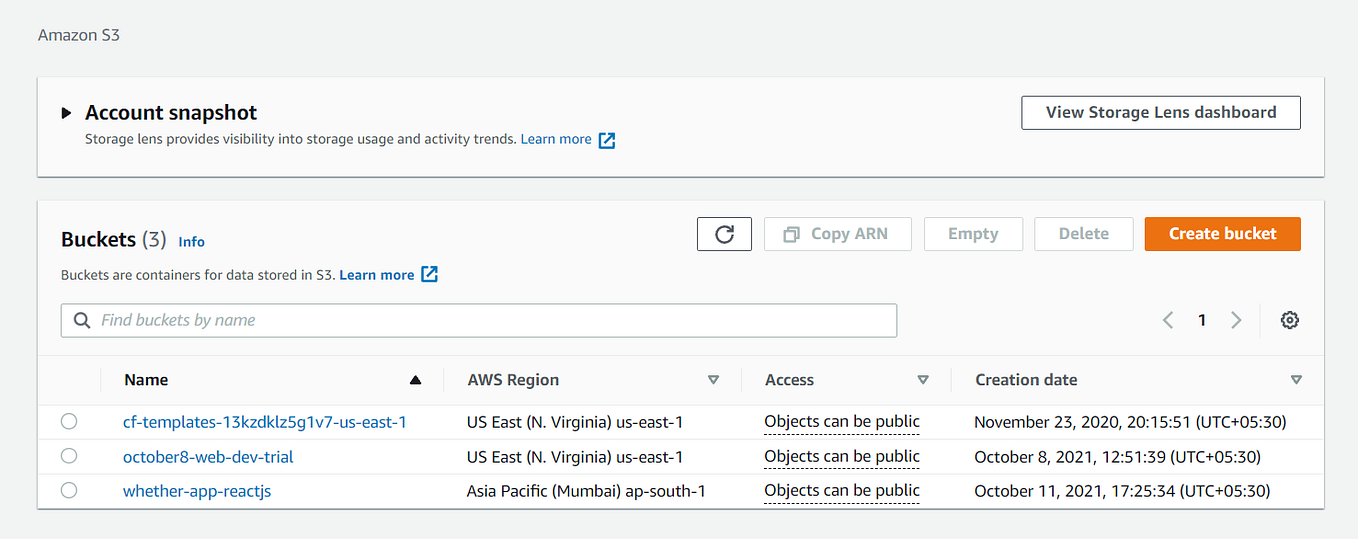Select the cf-templates bucket radio button
The image size is (1358, 539).
[69, 422]
